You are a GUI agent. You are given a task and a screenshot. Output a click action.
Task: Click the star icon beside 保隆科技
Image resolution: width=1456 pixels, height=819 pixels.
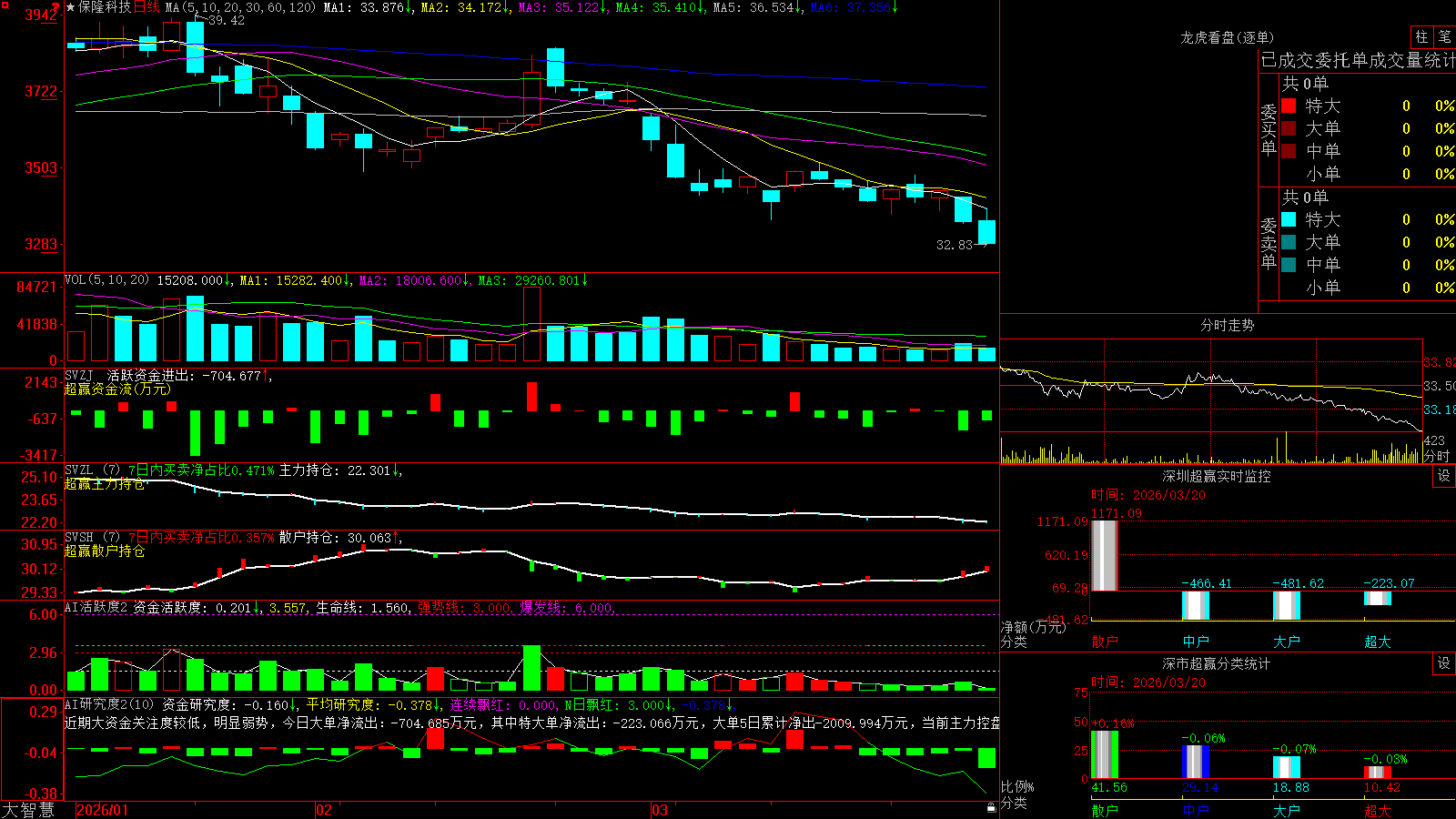[71, 7]
